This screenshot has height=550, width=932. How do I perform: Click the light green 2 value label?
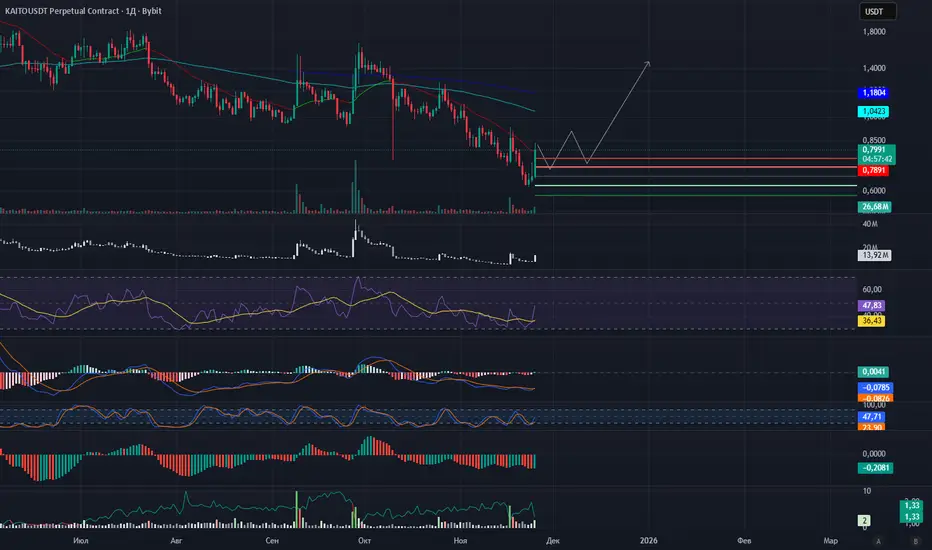(865, 520)
